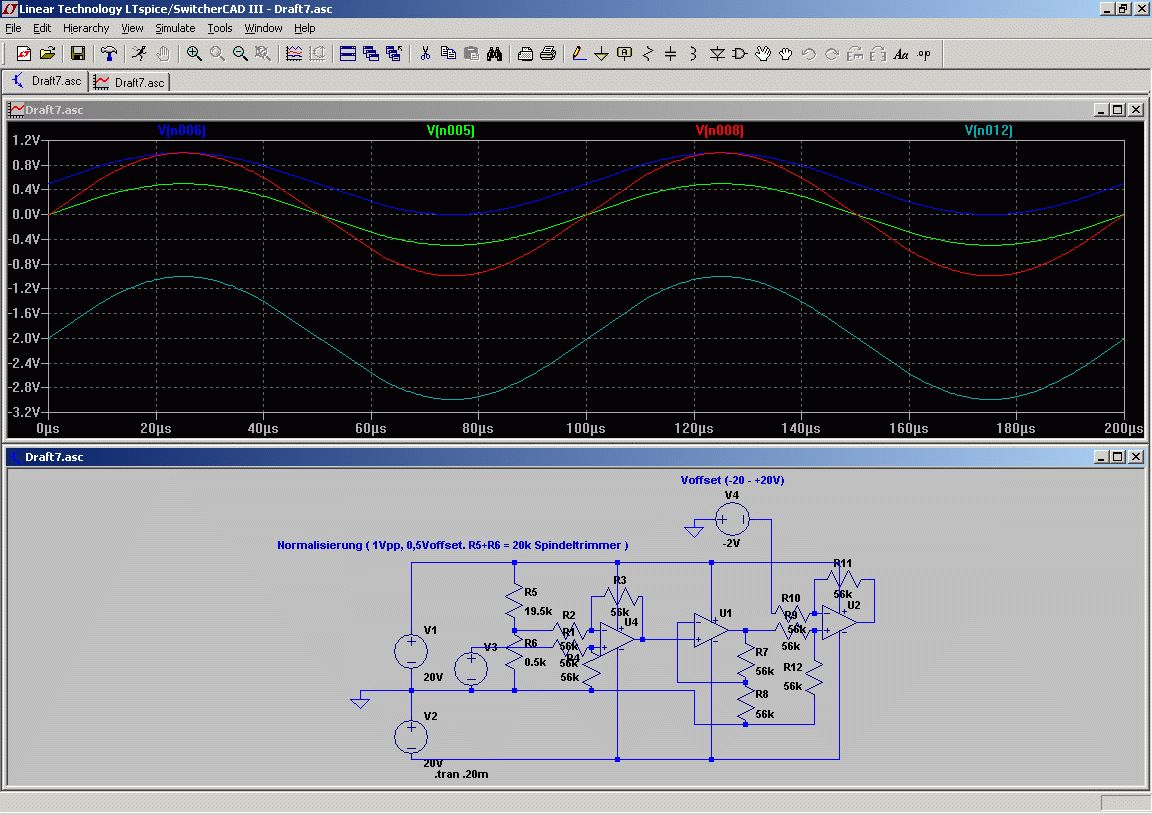Click the SPICE directive .op icon
The image size is (1152, 815).
pyautogui.click(x=924, y=54)
